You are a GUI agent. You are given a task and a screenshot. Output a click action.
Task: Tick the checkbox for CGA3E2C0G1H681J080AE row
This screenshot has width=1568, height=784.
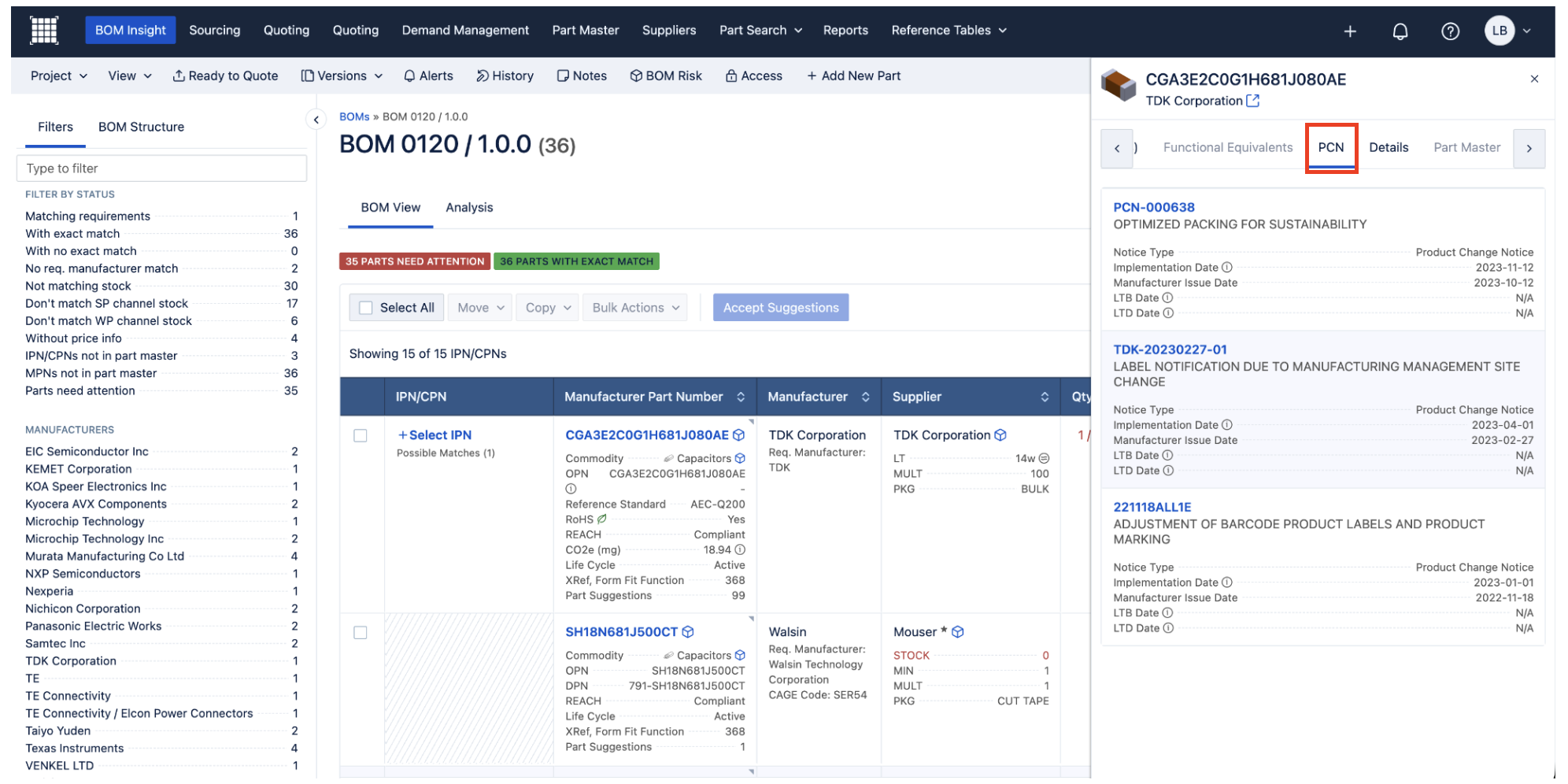[x=361, y=436]
